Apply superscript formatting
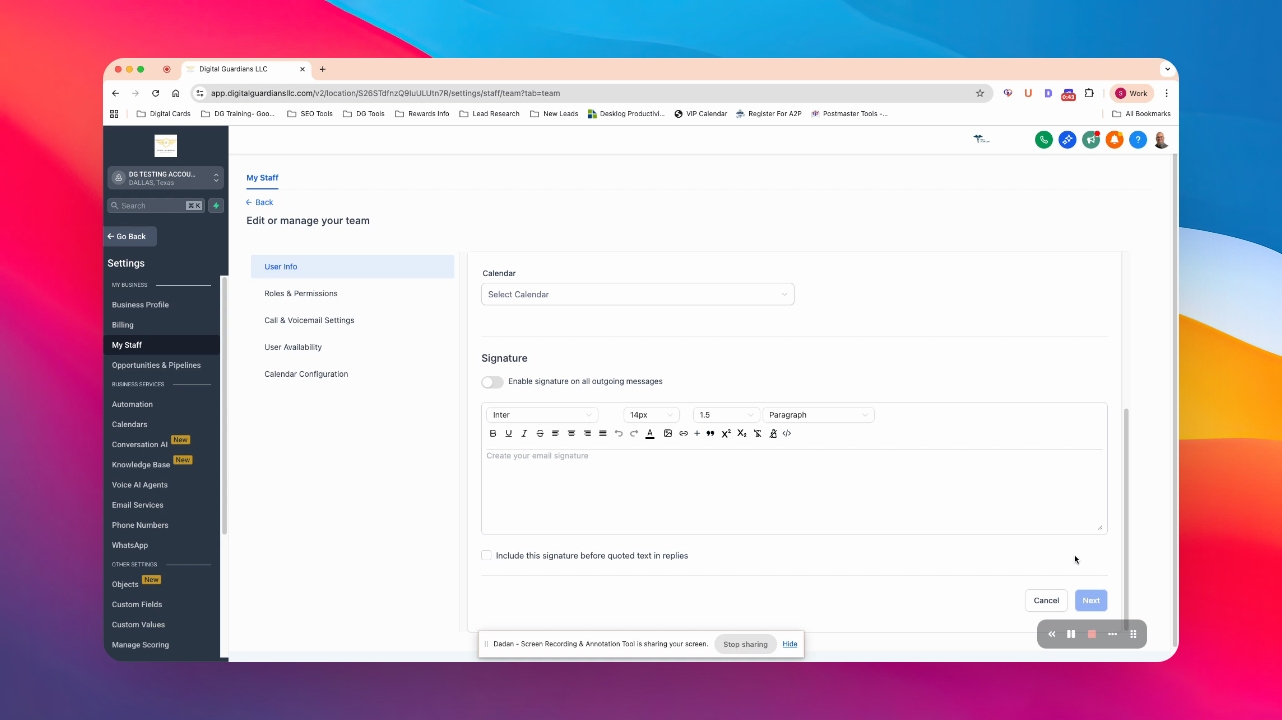This screenshot has height=720, width=1282. click(x=726, y=433)
